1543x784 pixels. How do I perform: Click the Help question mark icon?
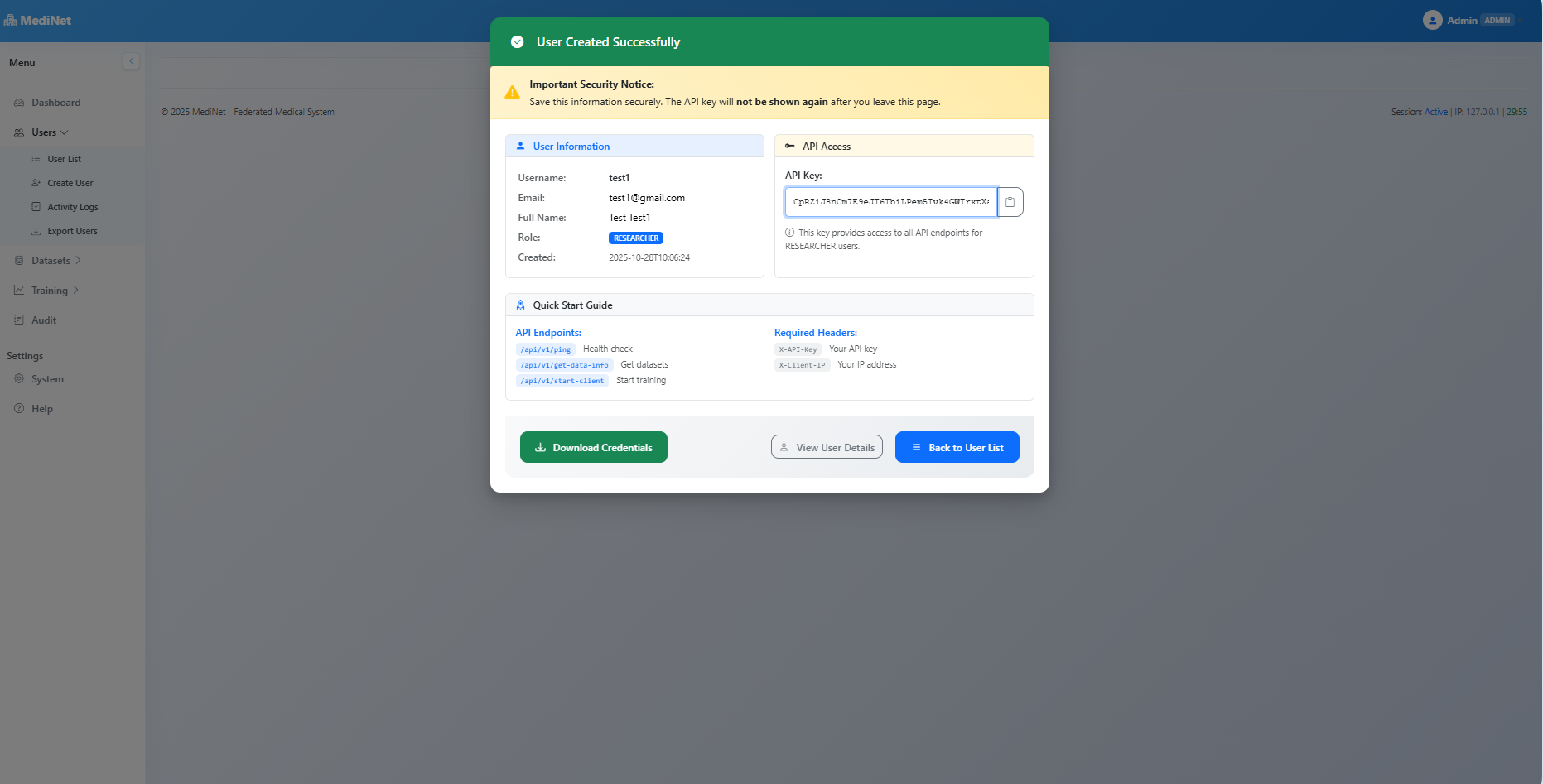18,408
